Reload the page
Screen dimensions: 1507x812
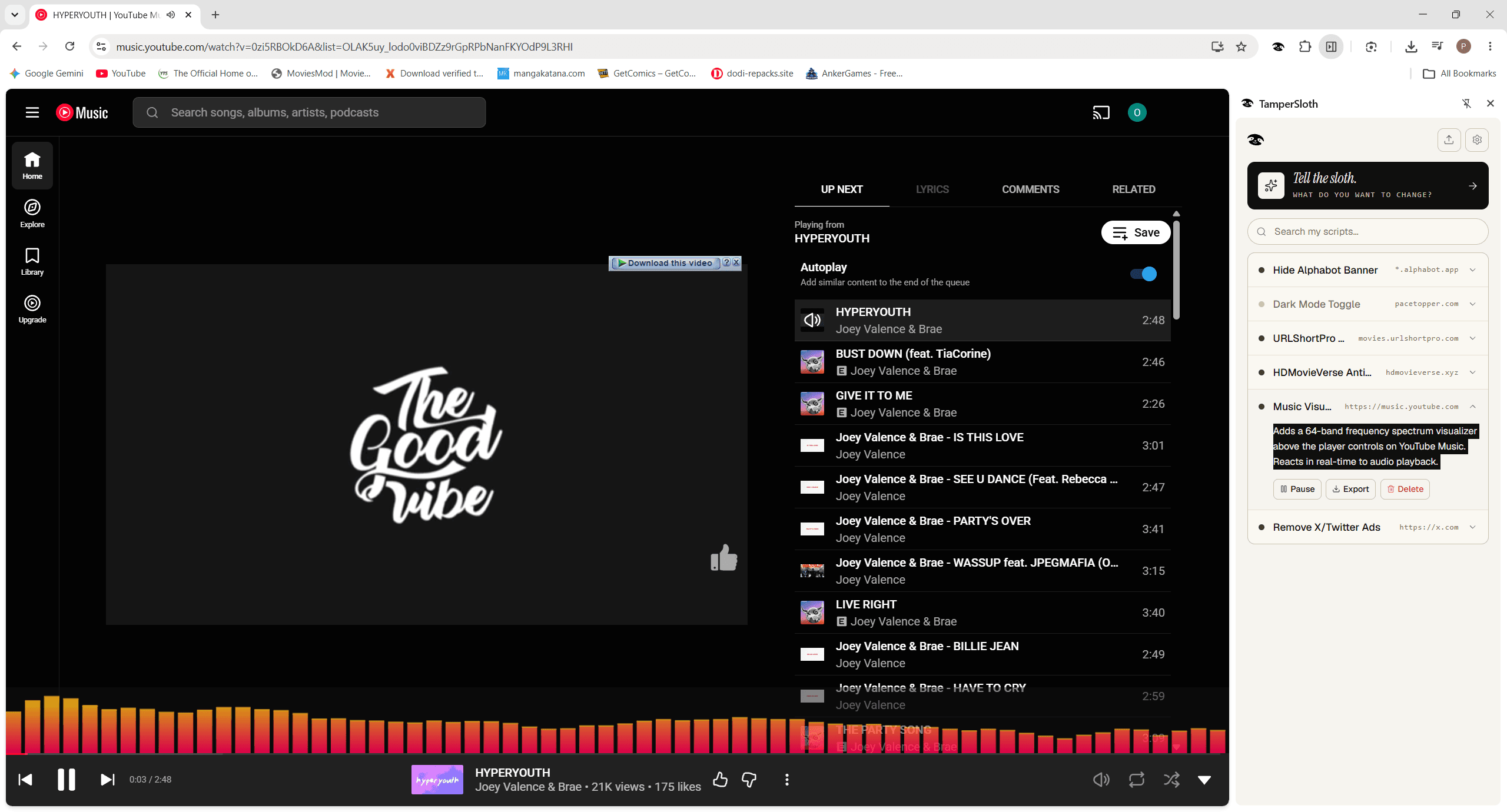69,46
